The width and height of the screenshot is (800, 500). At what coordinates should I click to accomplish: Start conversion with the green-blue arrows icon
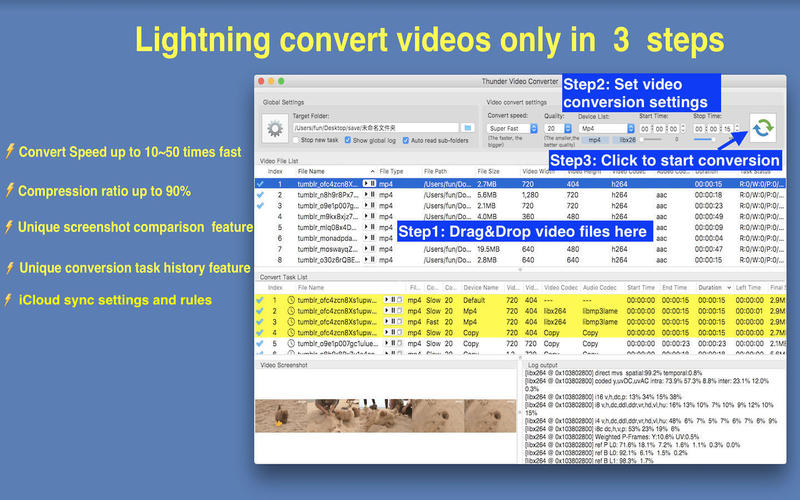tap(763, 128)
